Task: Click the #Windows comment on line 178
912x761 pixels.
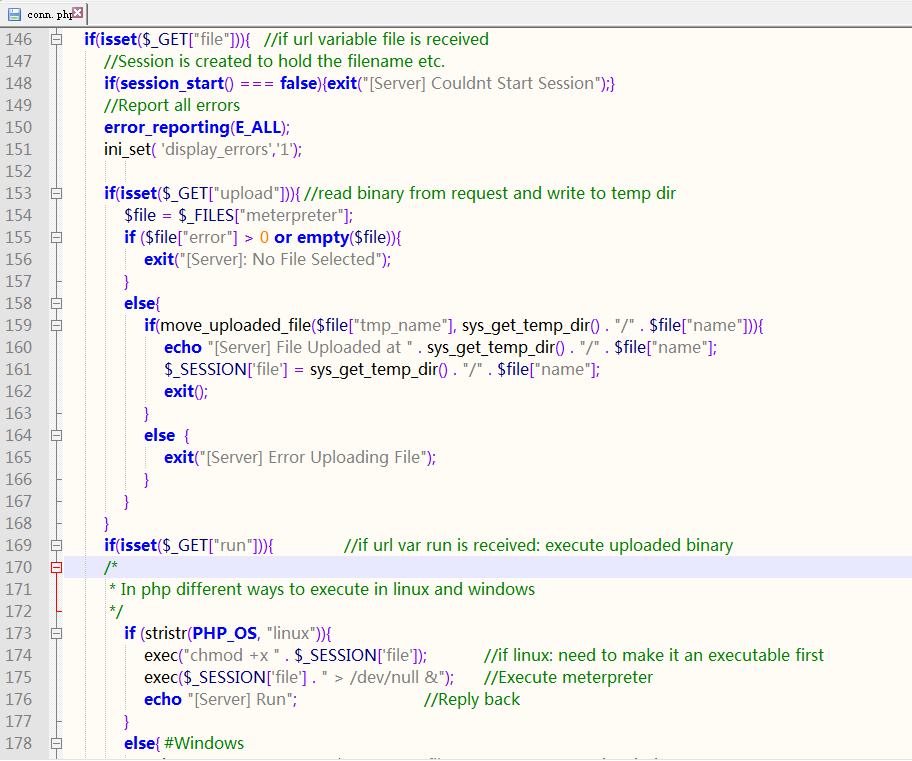Action: tap(204, 744)
